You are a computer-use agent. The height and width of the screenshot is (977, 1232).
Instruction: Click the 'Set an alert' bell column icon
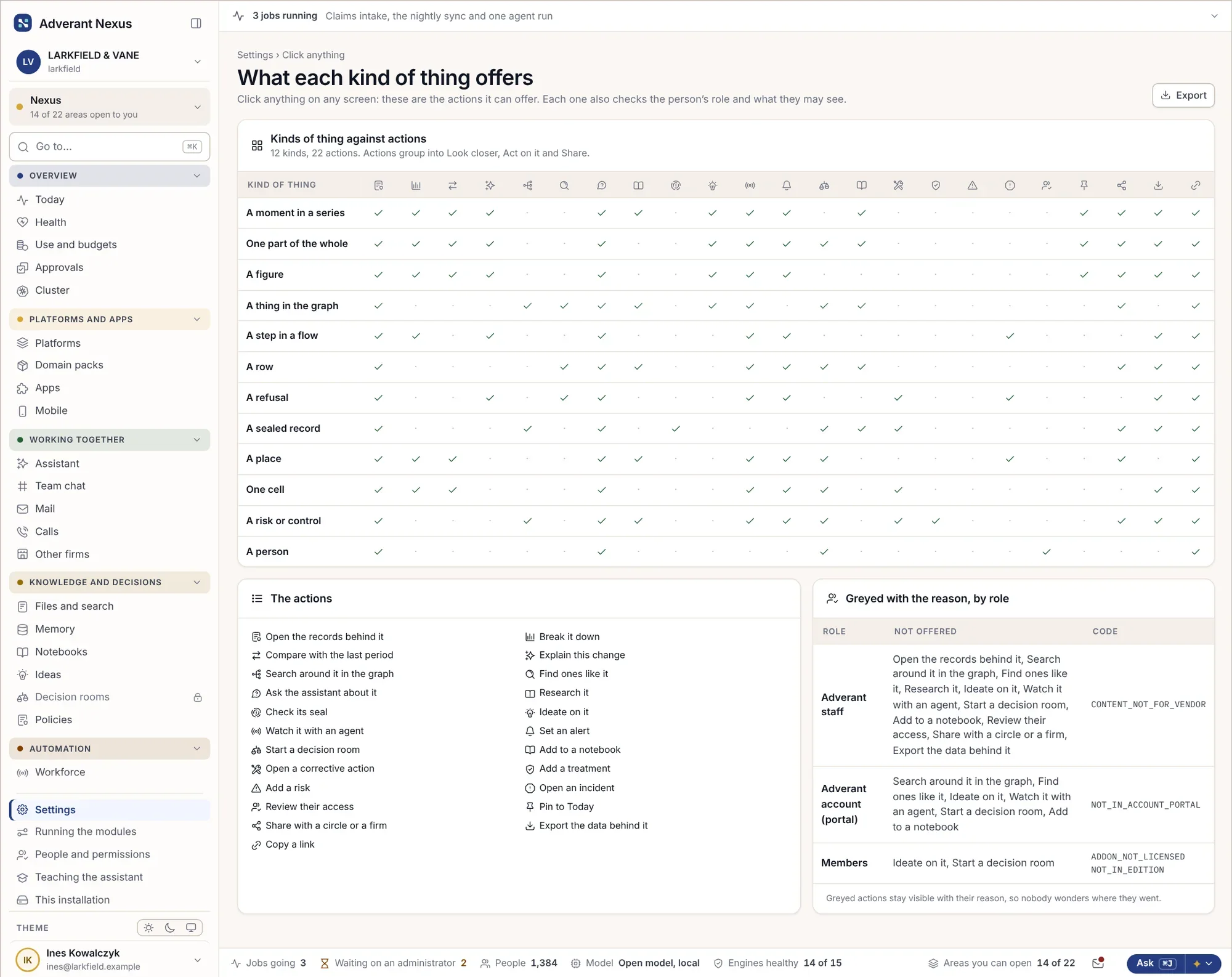point(787,185)
